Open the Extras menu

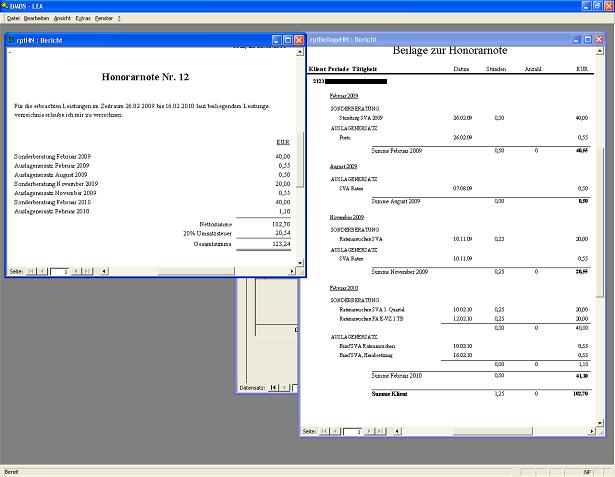point(83,18)
